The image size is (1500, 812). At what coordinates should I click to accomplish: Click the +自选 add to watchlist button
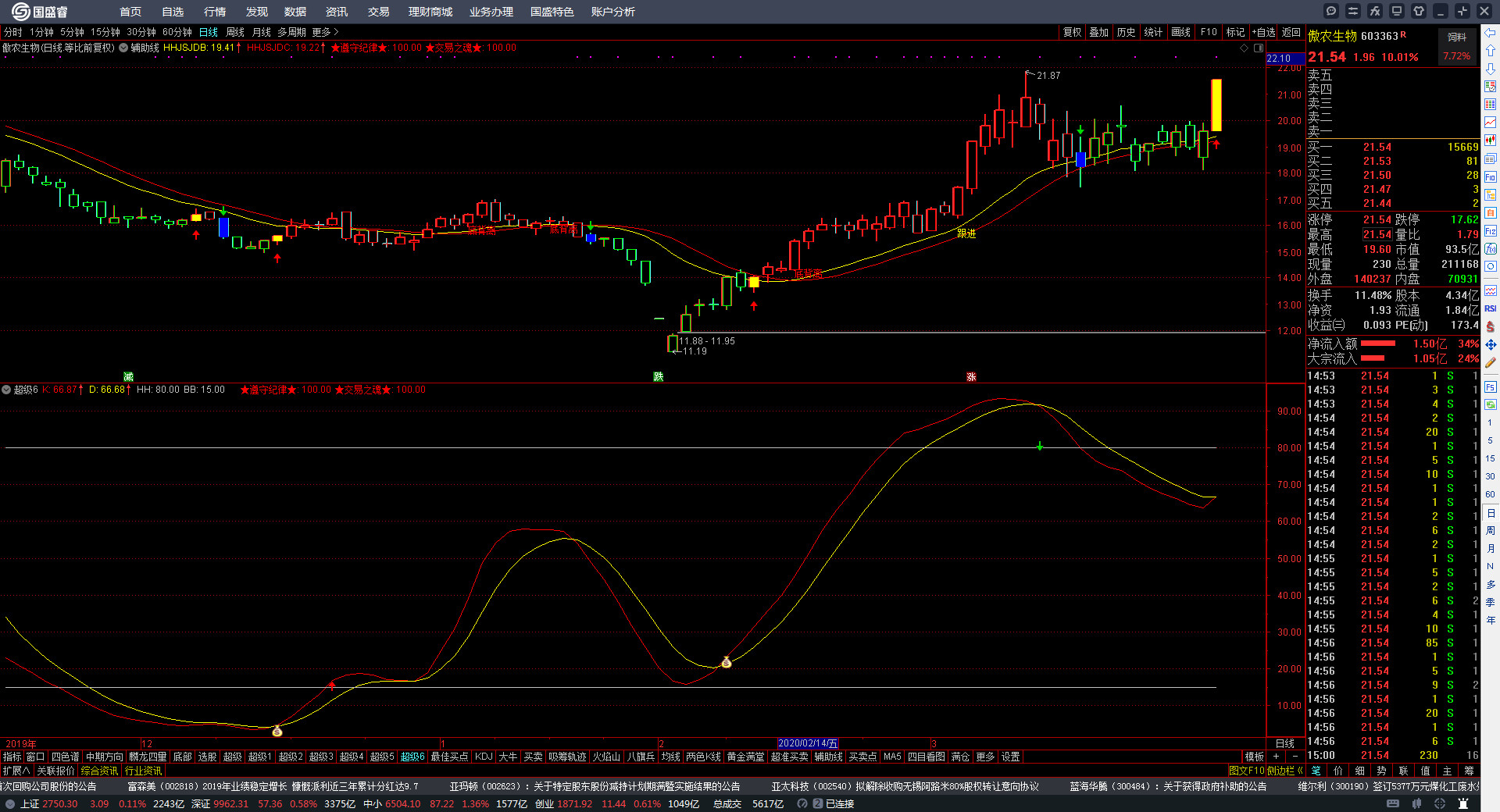click(1263, 32)
